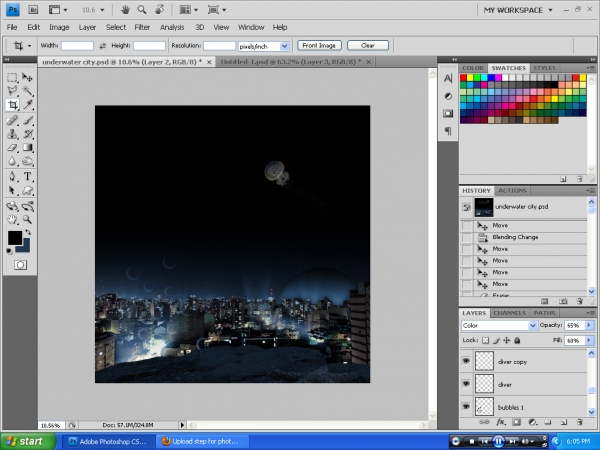600x450 pixels.
Task: Select the History Brush tool
Action: pos(27,134)
